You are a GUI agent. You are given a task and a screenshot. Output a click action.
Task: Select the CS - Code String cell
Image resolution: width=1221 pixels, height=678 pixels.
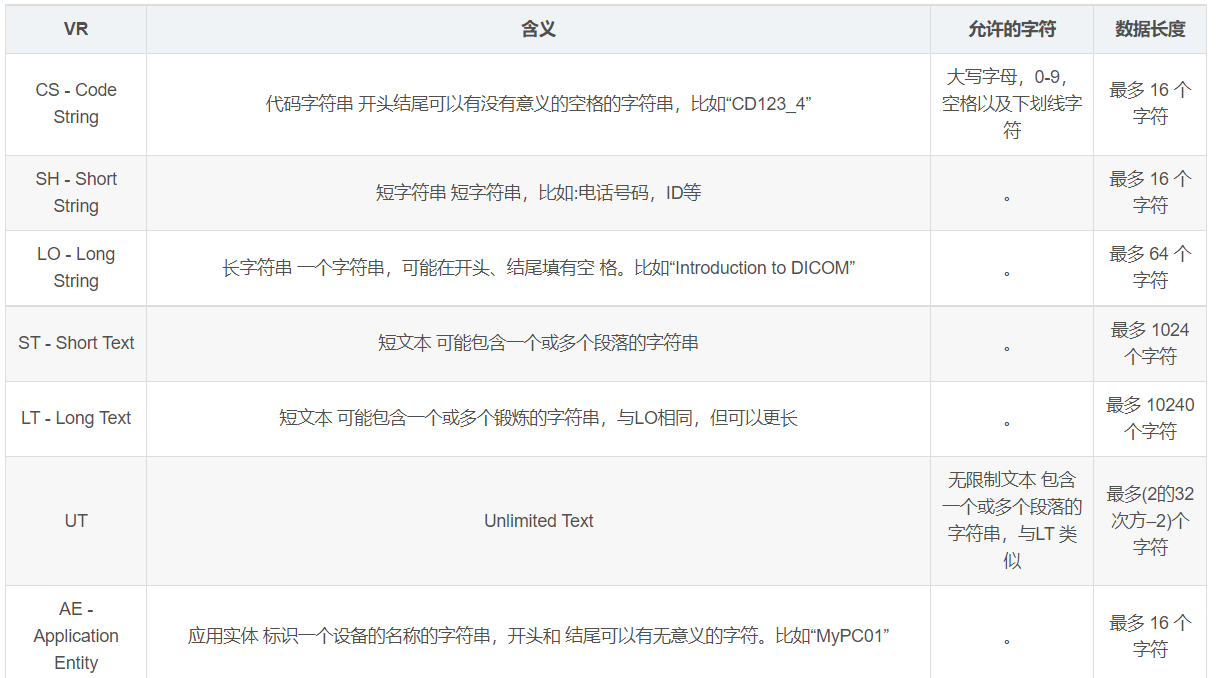click(x=75, y=104)
